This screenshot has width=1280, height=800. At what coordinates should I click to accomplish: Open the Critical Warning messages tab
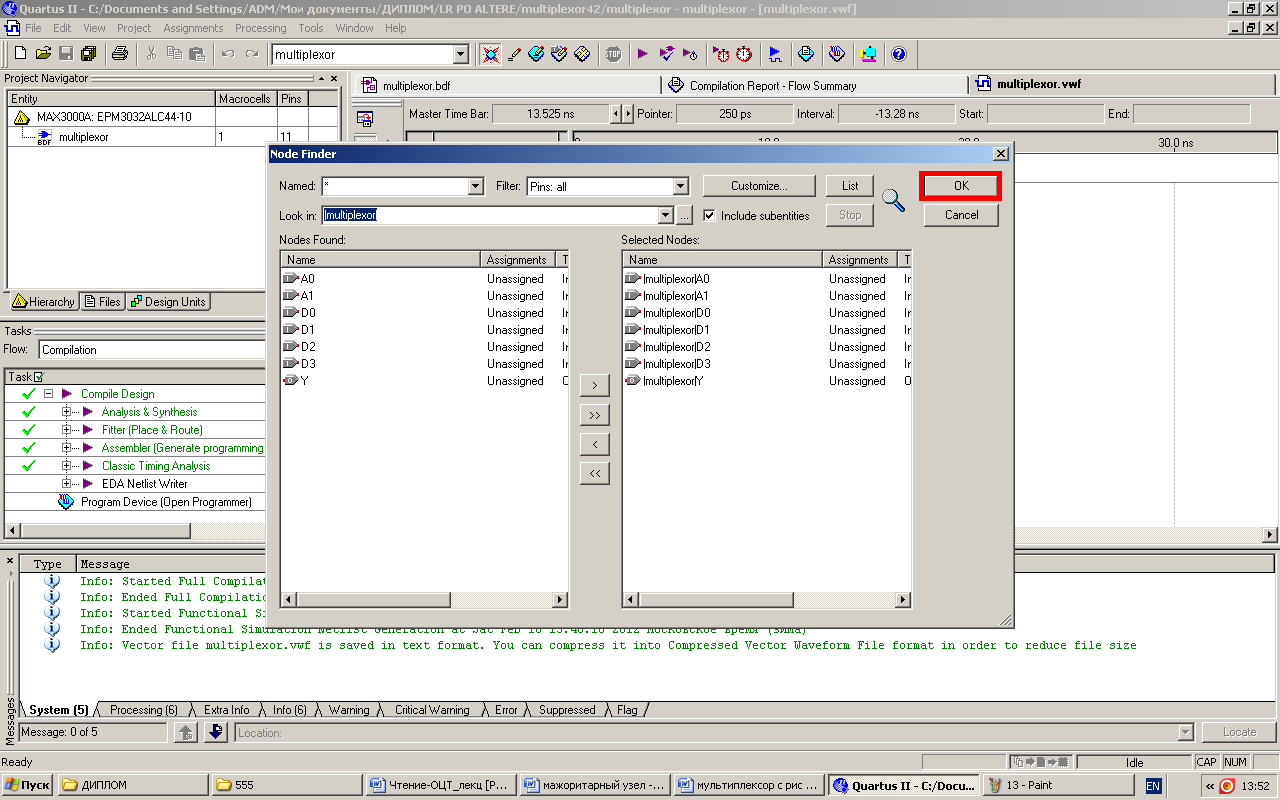click(x=432, y=710)
